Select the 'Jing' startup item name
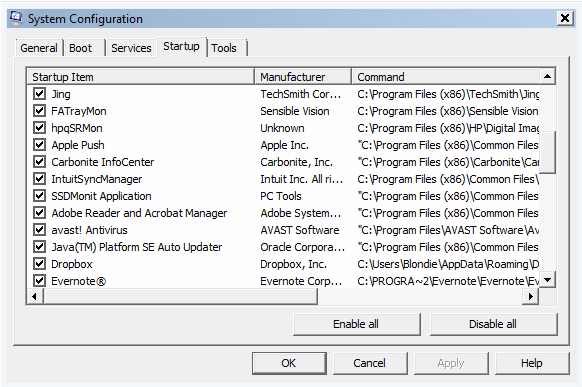 click(61, 94)
